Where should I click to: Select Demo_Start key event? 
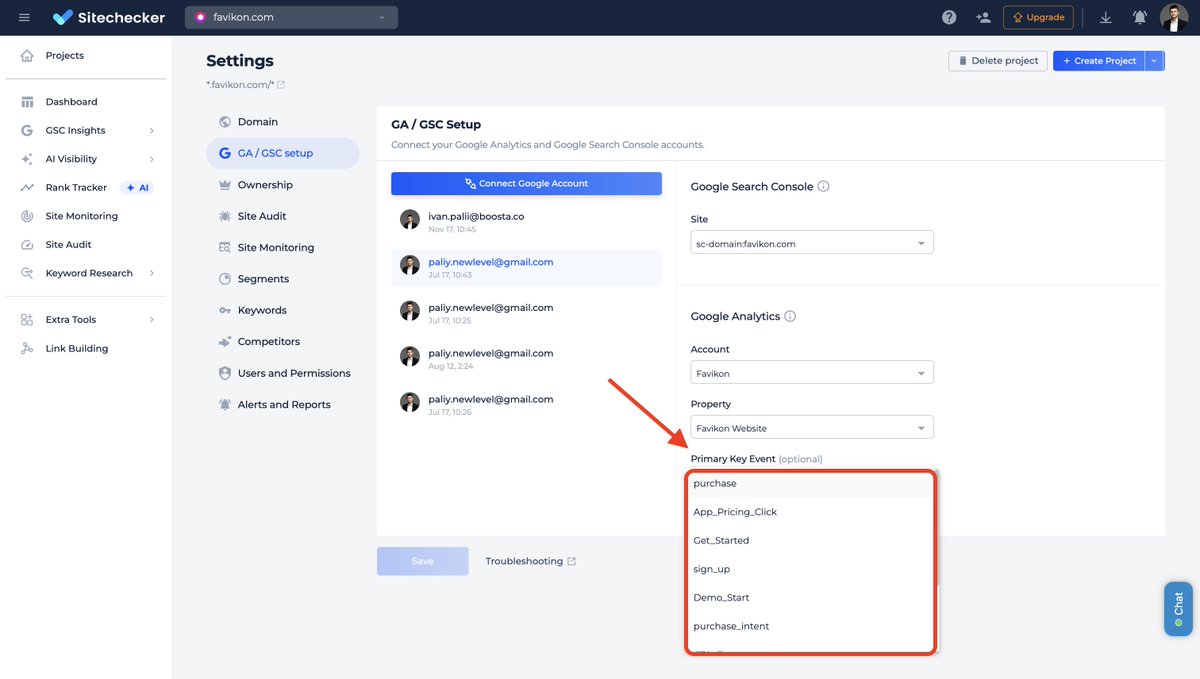coord(811,597)
